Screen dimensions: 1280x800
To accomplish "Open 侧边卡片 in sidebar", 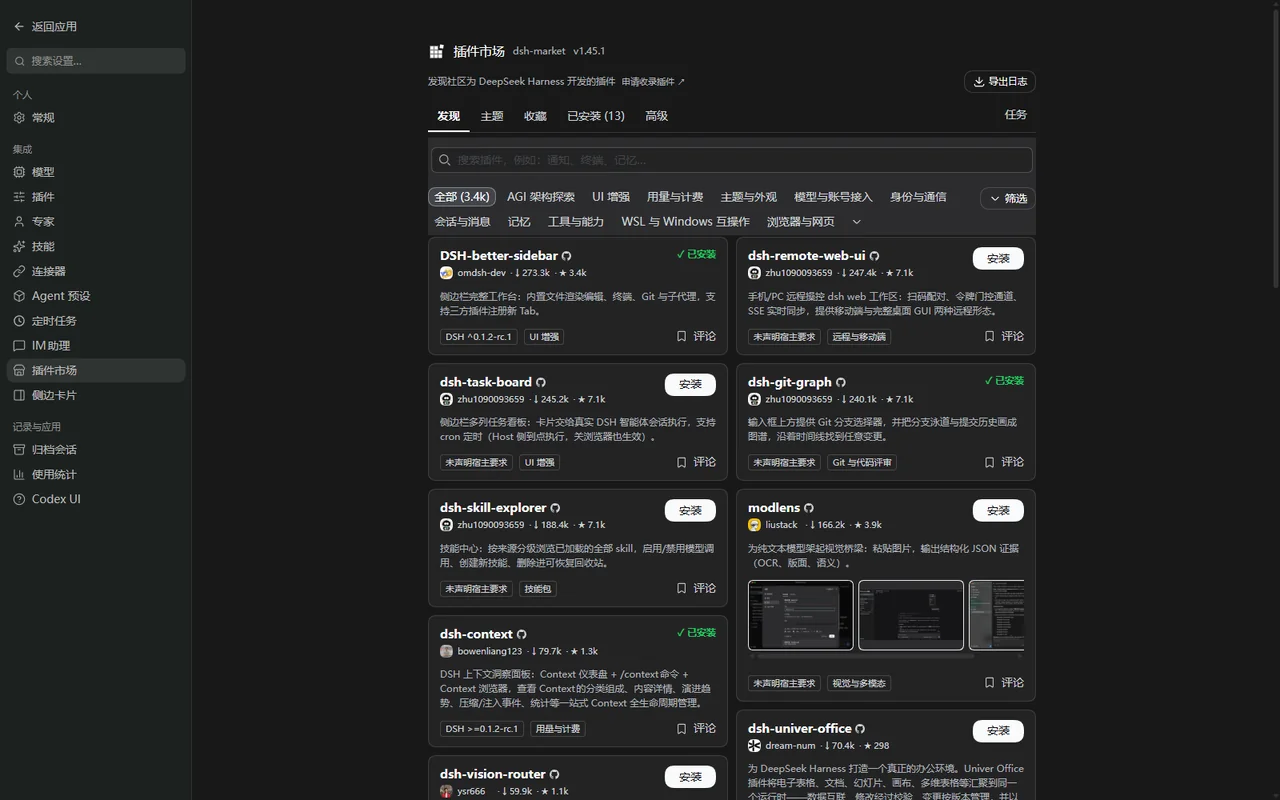I will 96,395.
